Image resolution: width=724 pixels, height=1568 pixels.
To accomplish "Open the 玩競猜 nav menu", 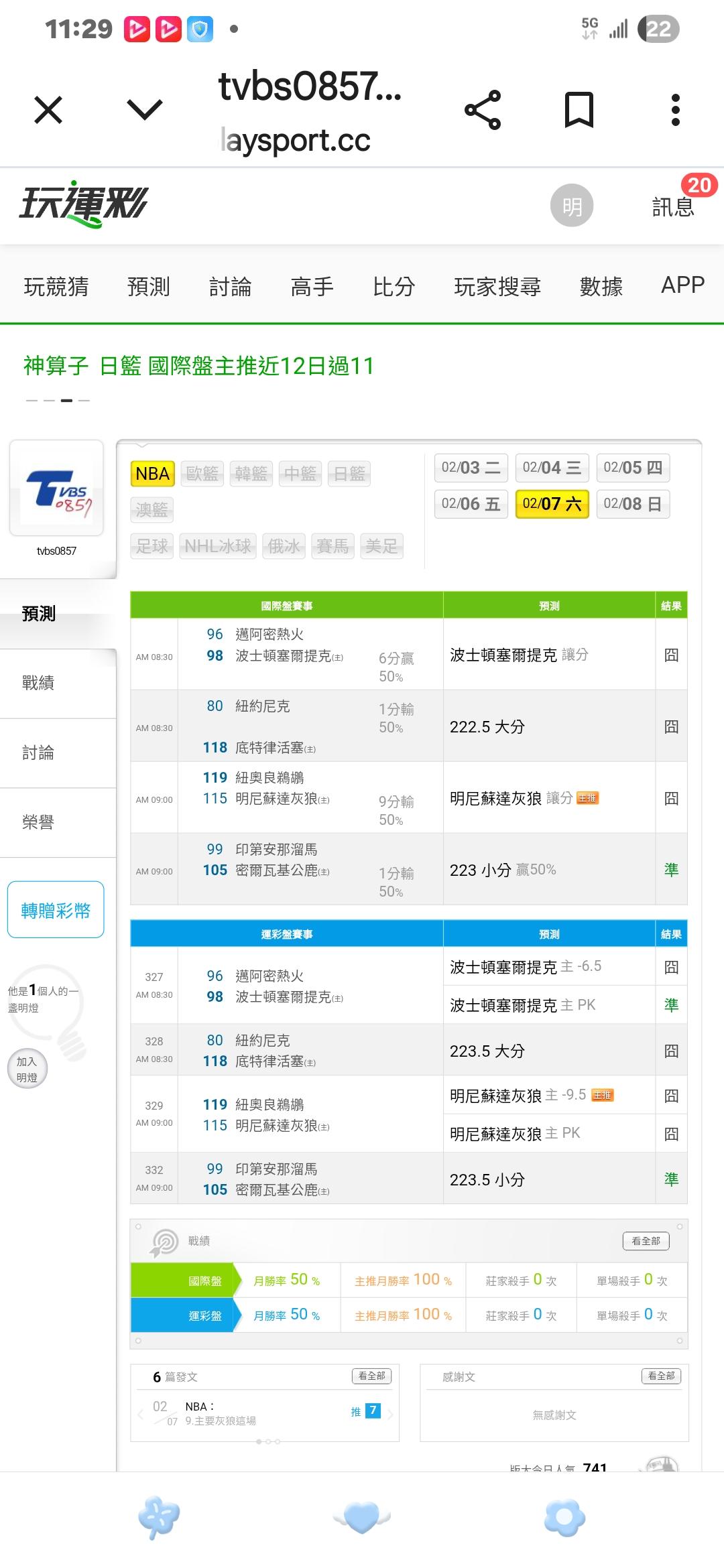I will pos(56,287).
